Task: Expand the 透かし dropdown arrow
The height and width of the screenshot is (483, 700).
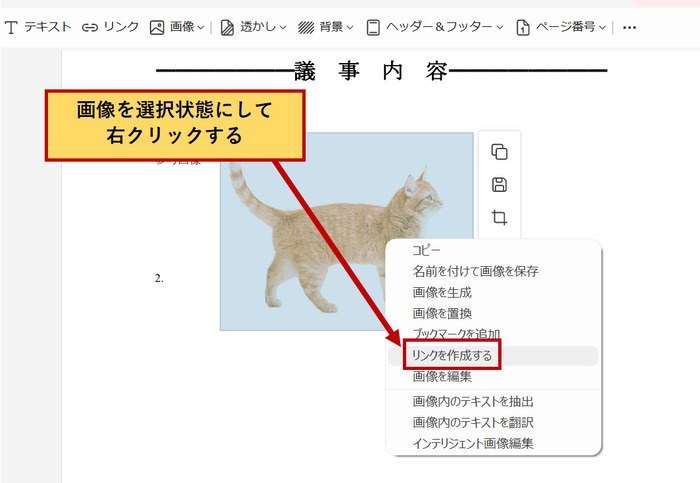Action: 283,28
